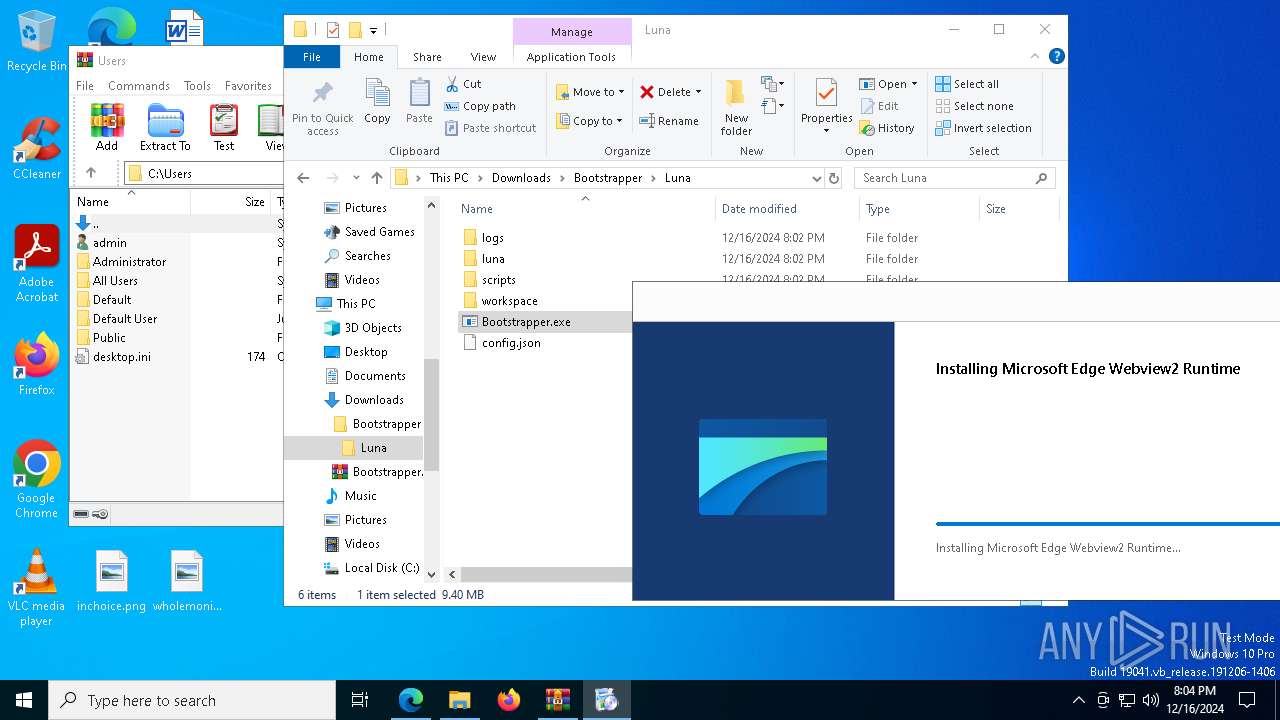
Task: Open the File tab in Explorer
Action: pos(312,57)
